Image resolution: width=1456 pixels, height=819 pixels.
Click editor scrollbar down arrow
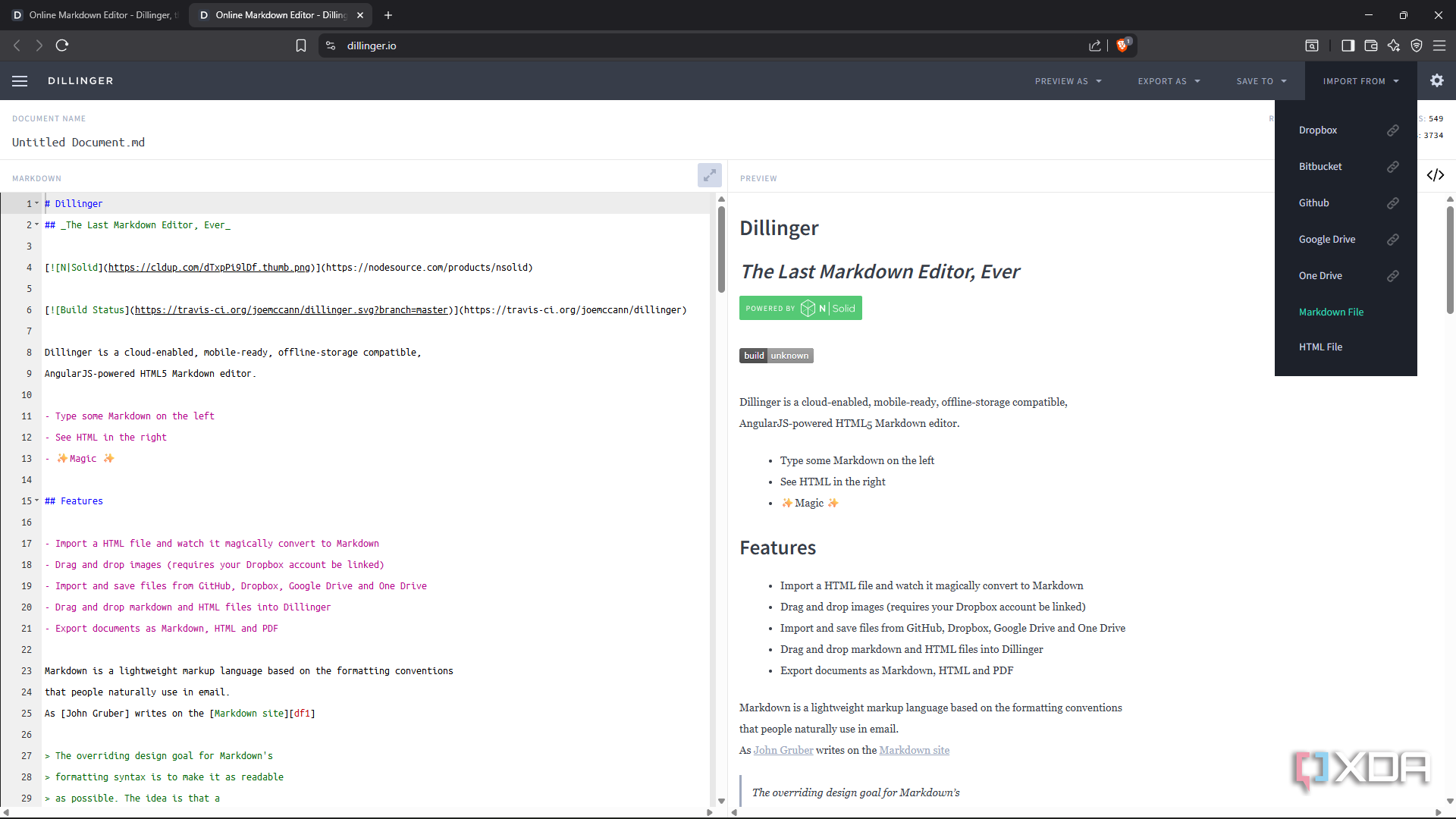[721, 801]
